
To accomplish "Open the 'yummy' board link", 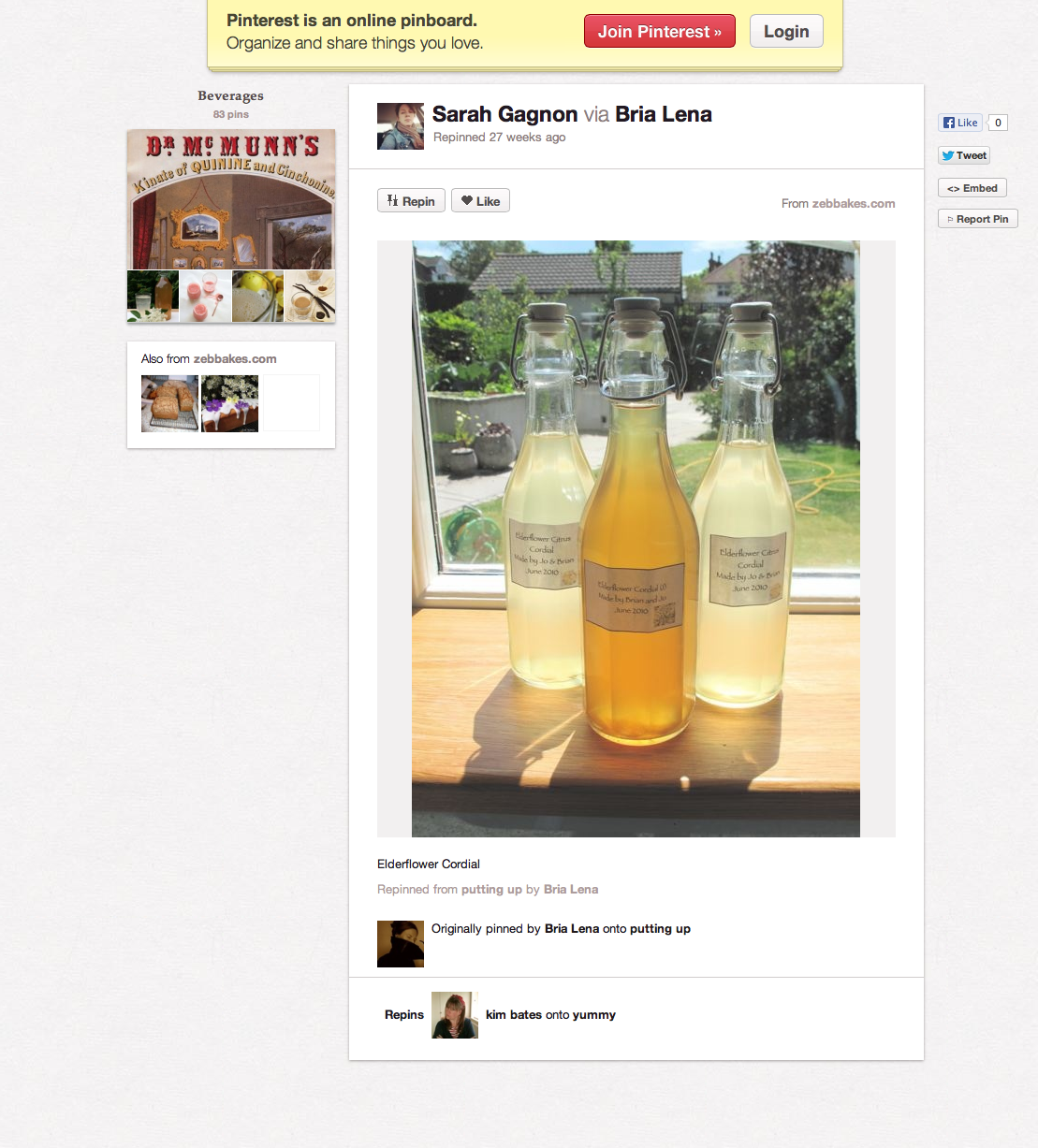I will pyautogui.click(x=593, y=1014).
